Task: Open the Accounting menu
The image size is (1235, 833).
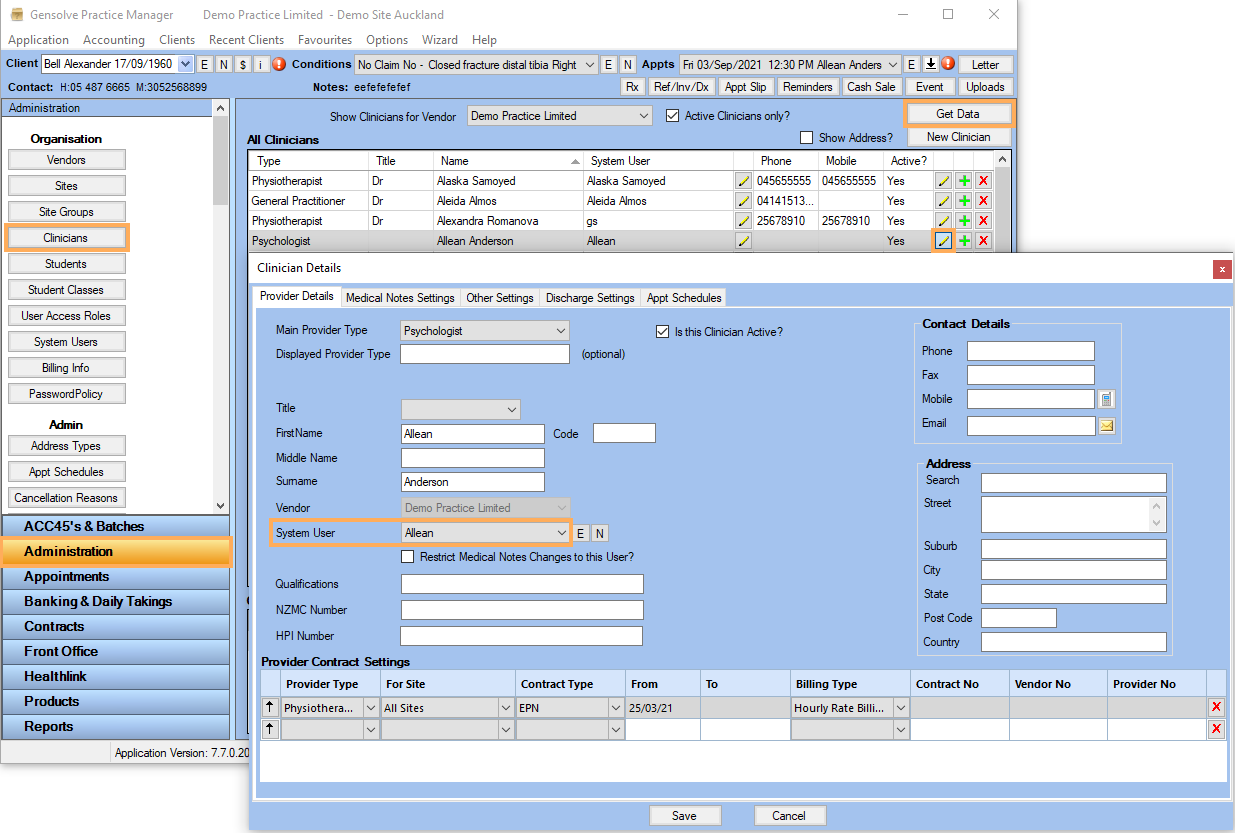Action: coord(114,40)
